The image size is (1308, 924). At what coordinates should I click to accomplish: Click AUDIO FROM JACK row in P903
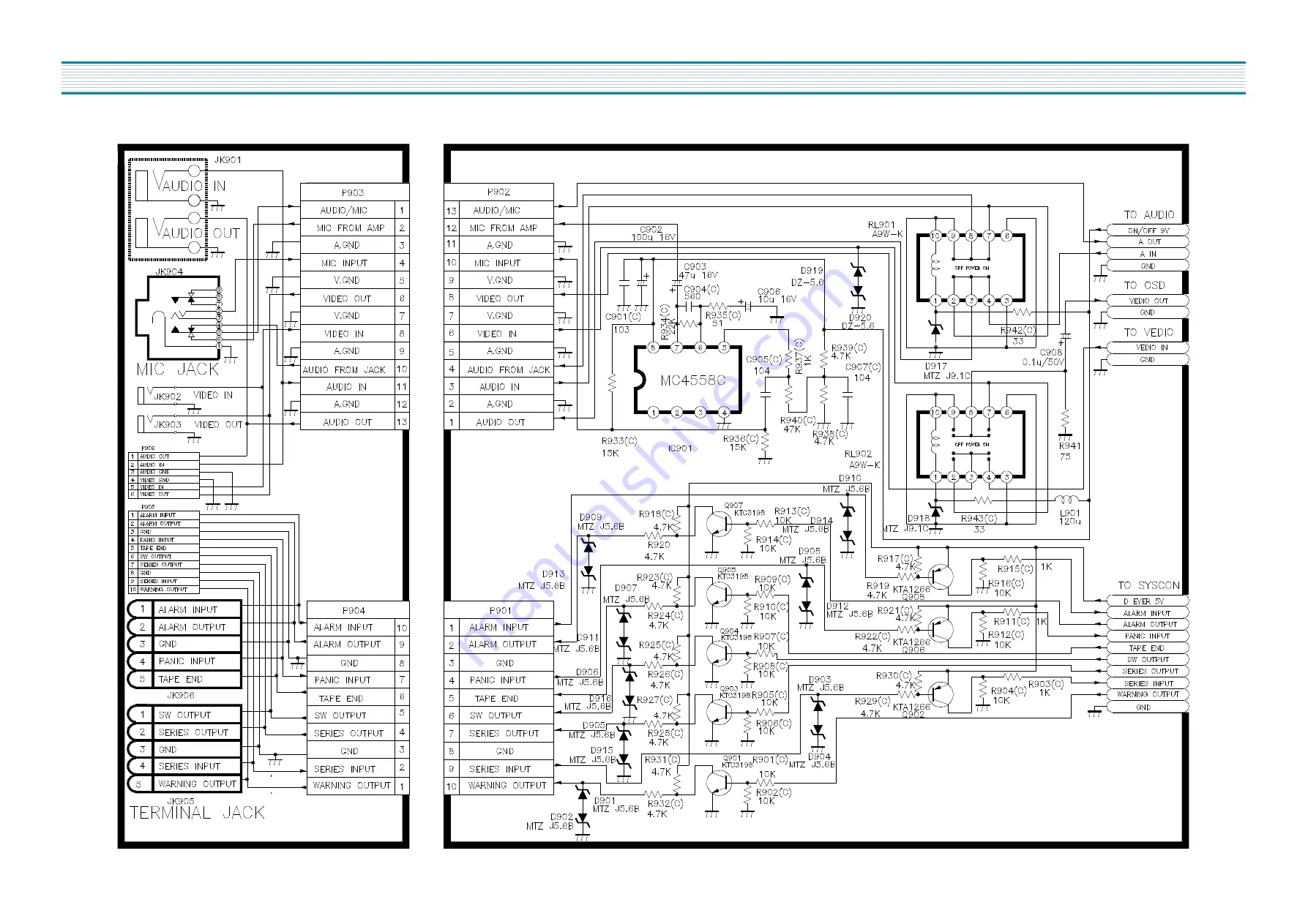click(354, 369)
